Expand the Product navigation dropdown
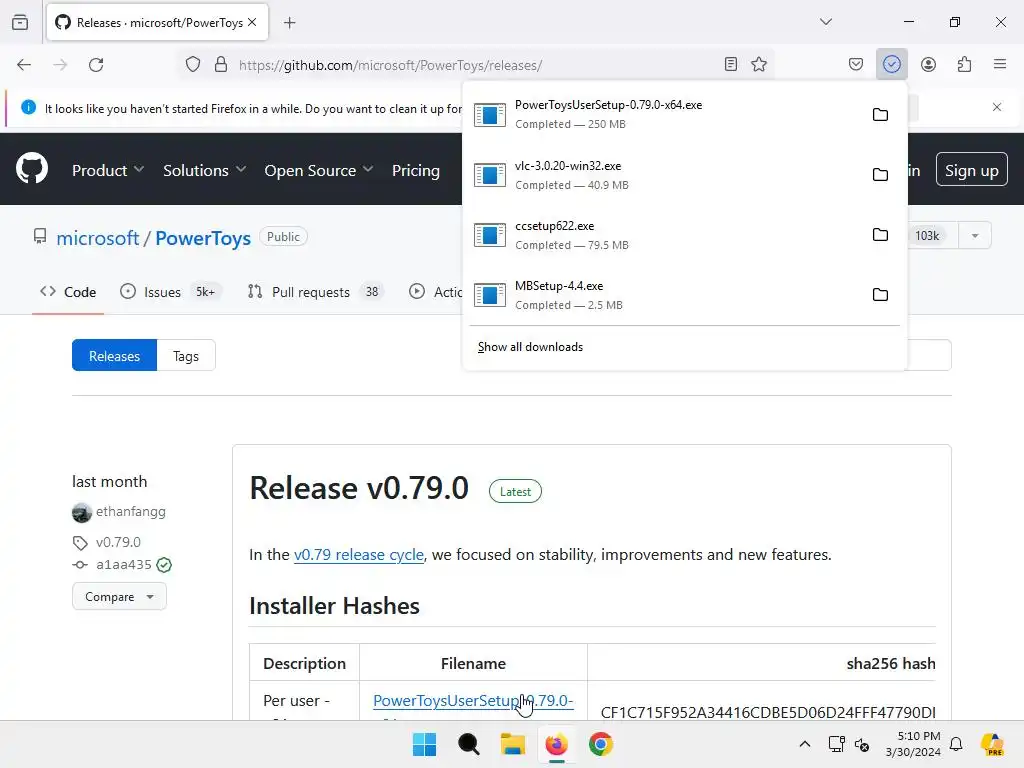 pos(108,170)
